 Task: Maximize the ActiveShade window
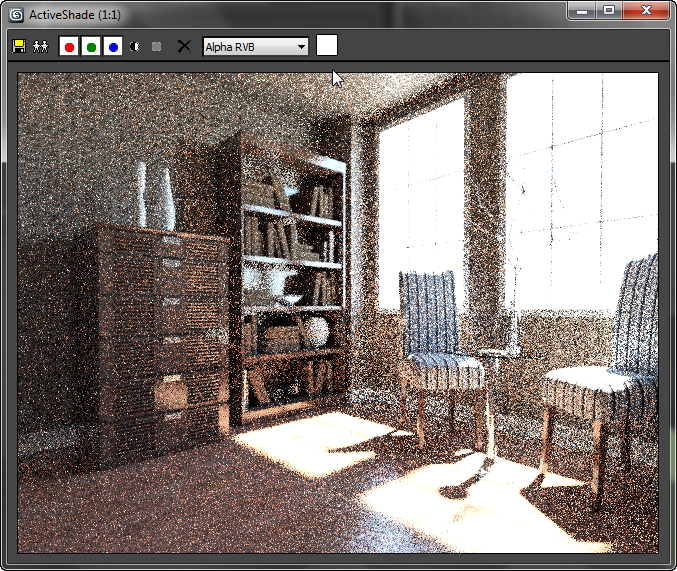609,11
